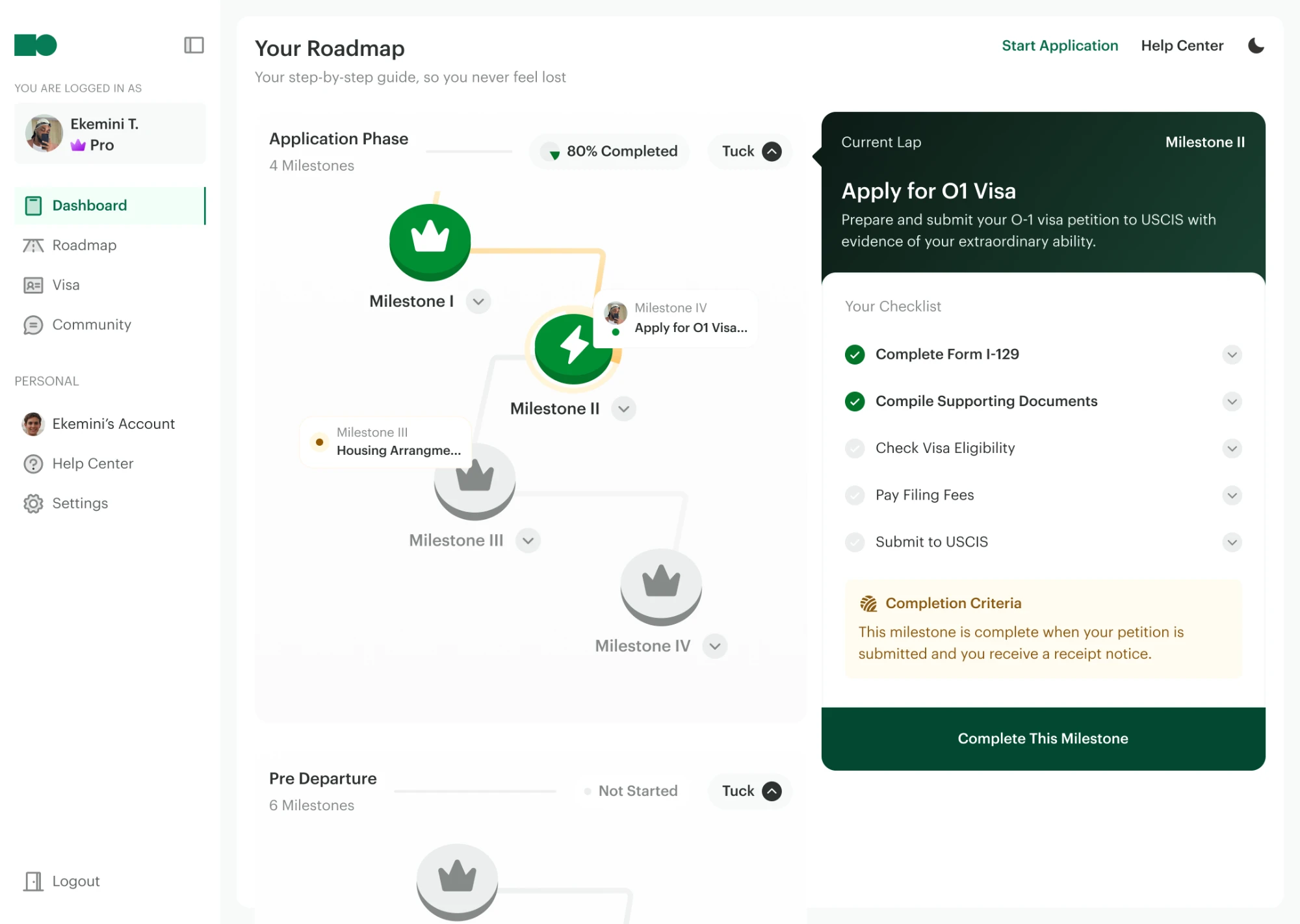Expand Pay Filing Fees details
This screenshot has height=924, width=1300.
pyautogui.click(x=1232, y=495)
